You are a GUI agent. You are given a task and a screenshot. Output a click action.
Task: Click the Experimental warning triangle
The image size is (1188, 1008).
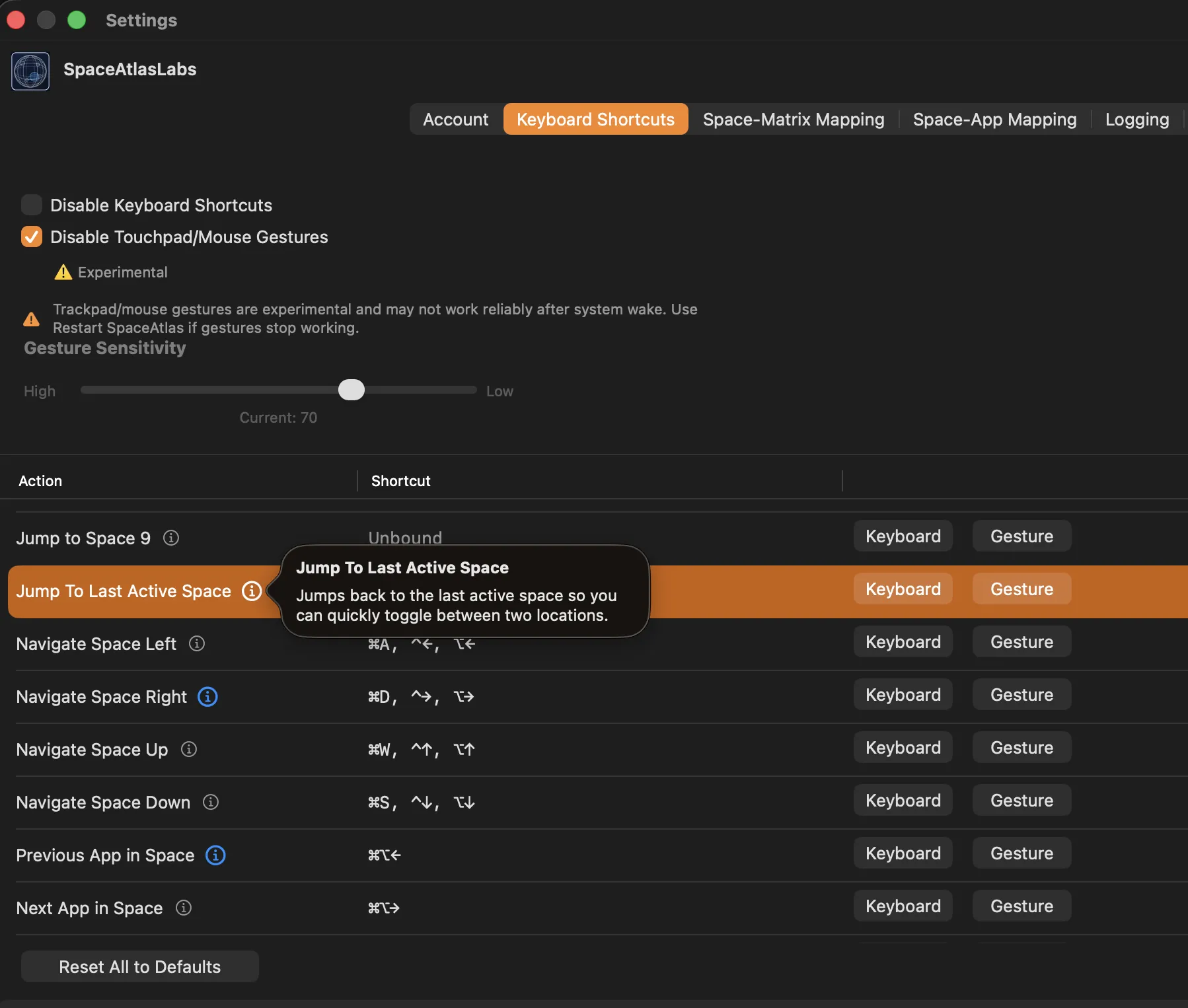coord(63,271)
